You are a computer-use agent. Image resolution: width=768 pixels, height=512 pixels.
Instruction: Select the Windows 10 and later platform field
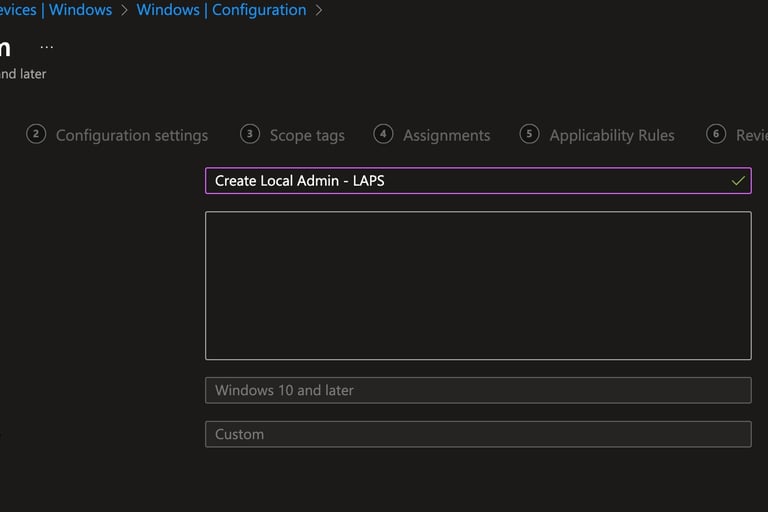click(x=478, y=390)
